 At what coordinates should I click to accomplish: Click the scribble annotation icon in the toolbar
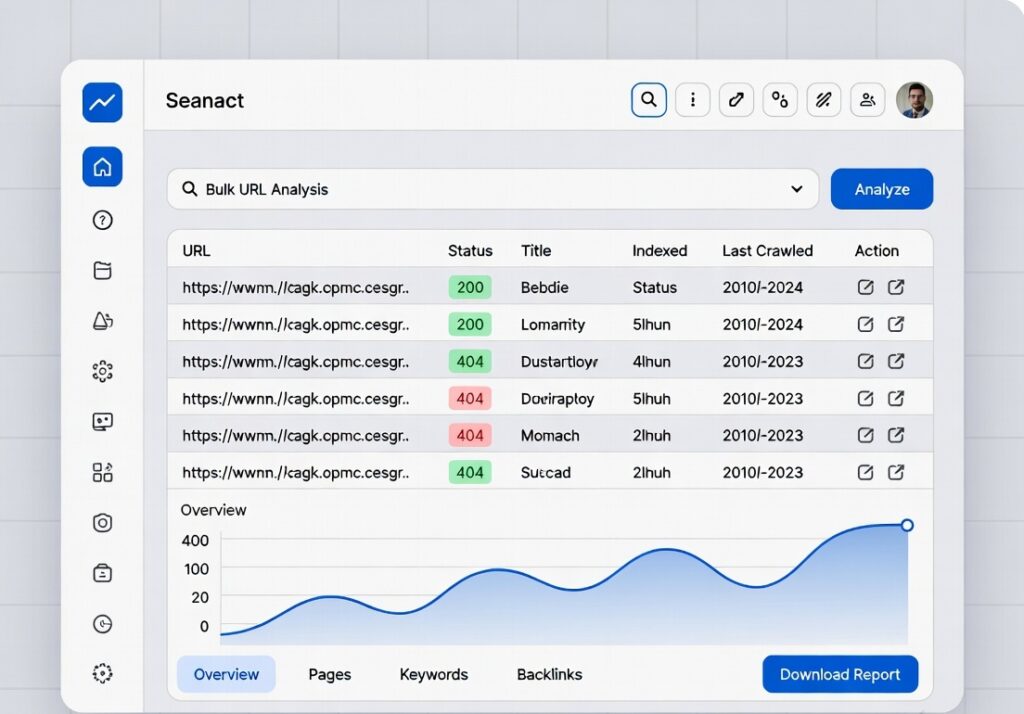pyautogui.click(x=823, y=99)
